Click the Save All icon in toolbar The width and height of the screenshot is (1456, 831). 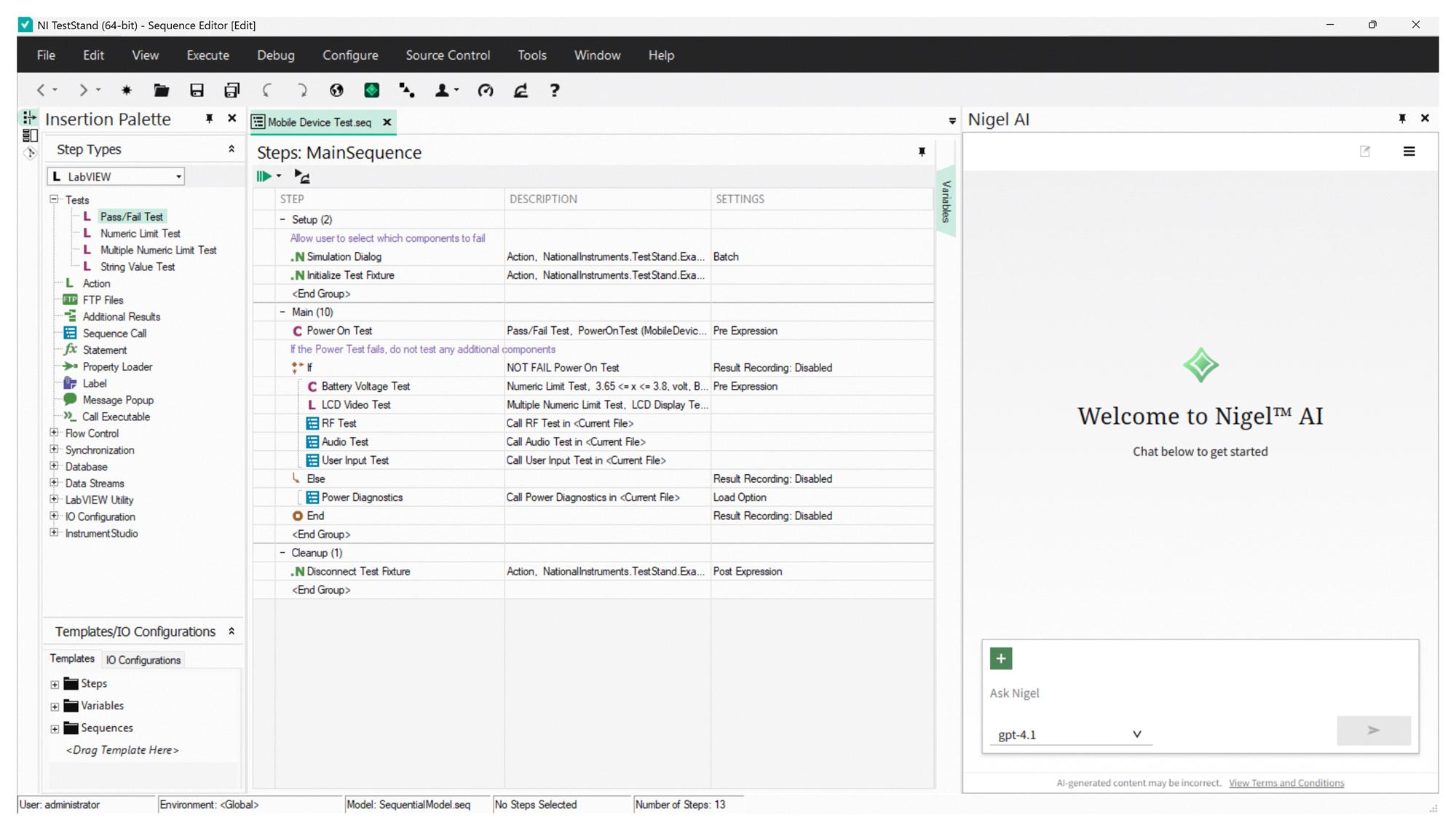pyautogui.click(x=232, y=90)
